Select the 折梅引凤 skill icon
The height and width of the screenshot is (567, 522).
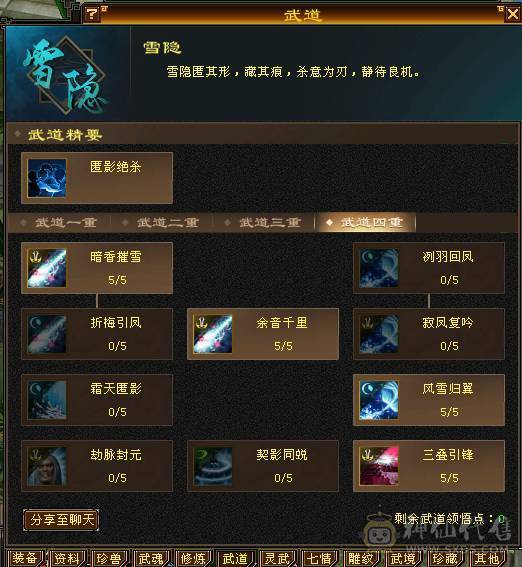tap(47, 334)
